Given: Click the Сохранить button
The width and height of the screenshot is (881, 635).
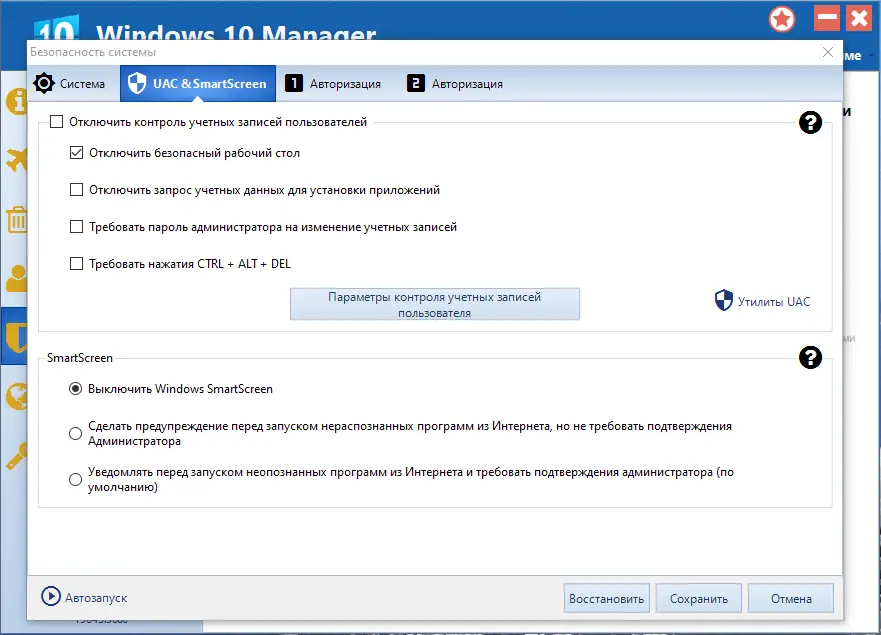Looking at the screenshot, I should 698,598.
